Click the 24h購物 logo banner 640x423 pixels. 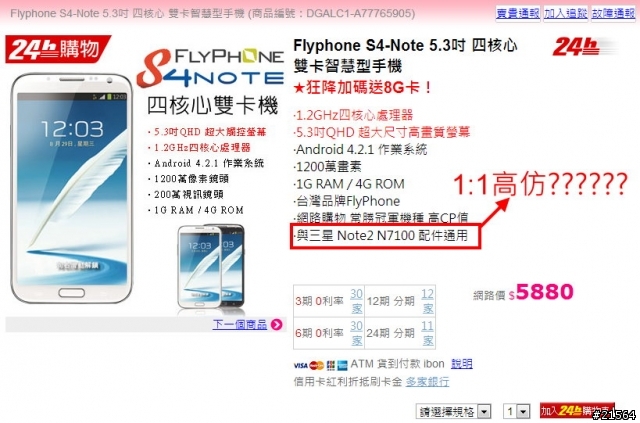point(58,49)
